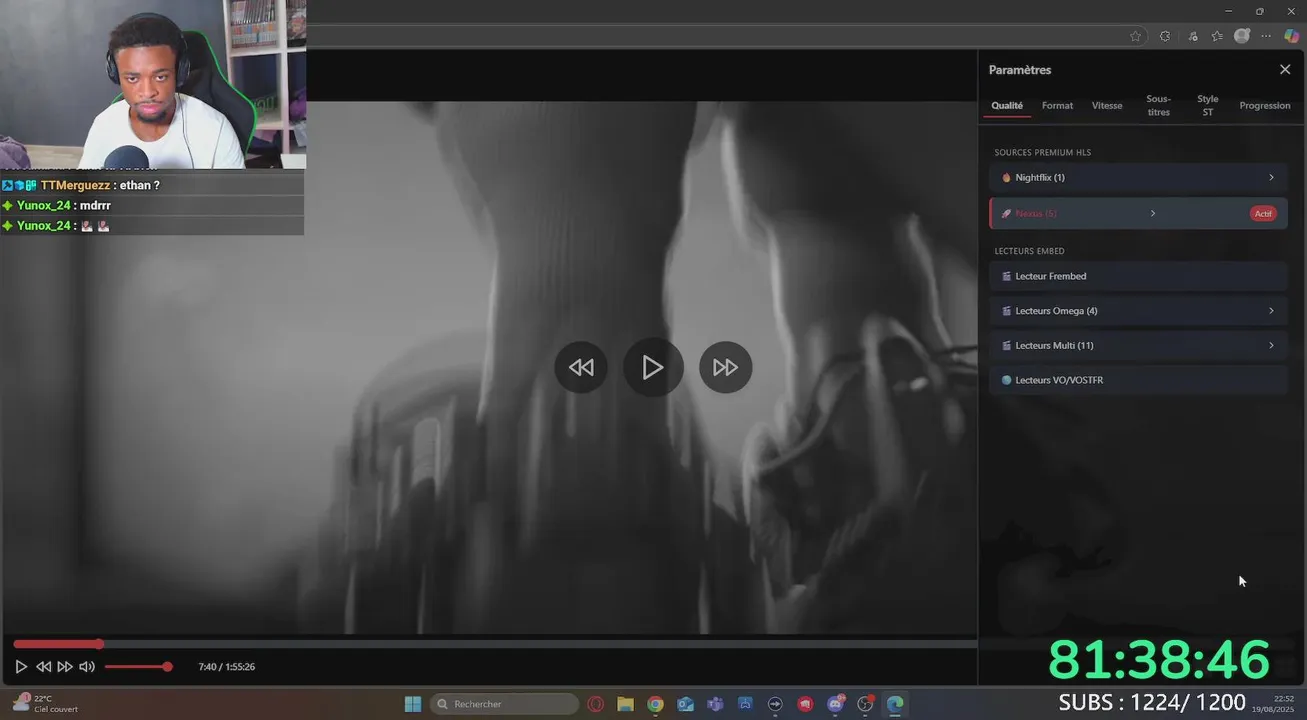This screenshot has width=1307, height=720.
Task: Expand the Nexus source chevron
Action: [x=1153, y=213]
